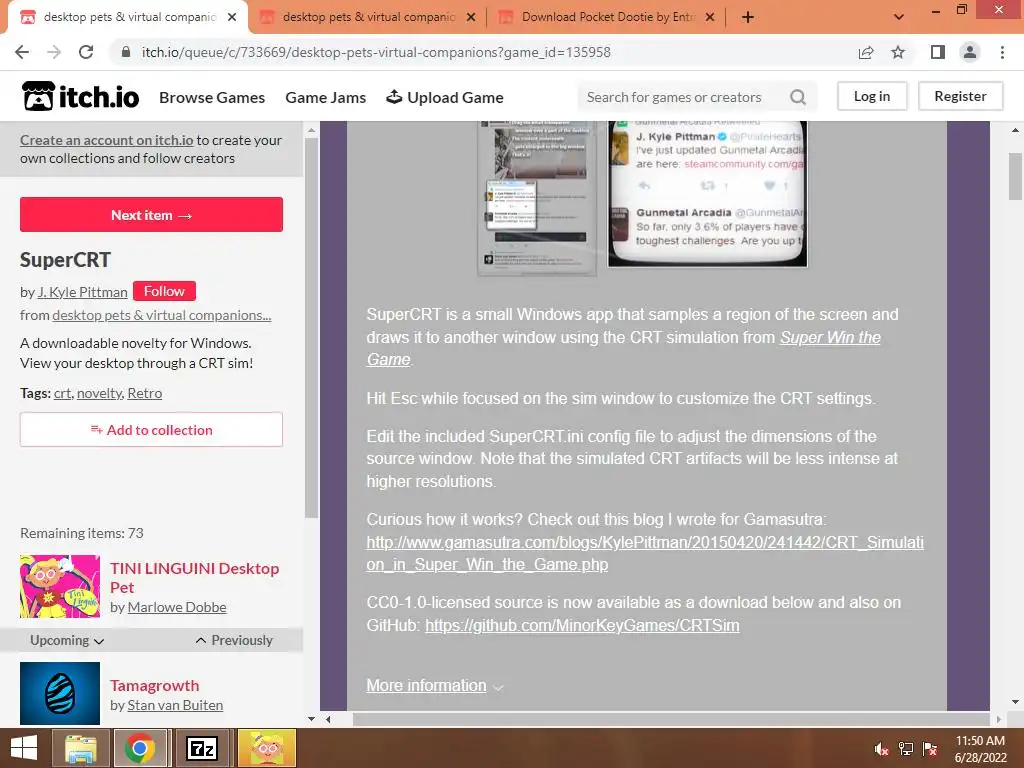Expand More information section
Screen dimensions: 1024x768
pos(435,686)
